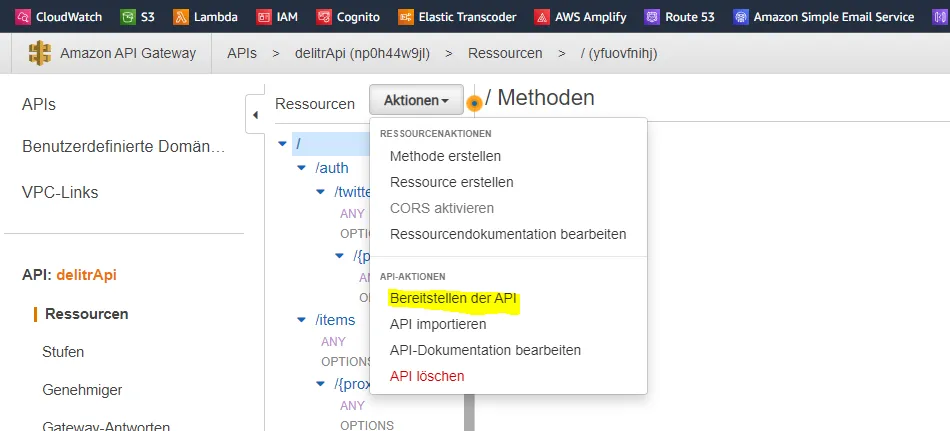
Task: Choose API löschen from the menu
Action: tap(427, 376)
